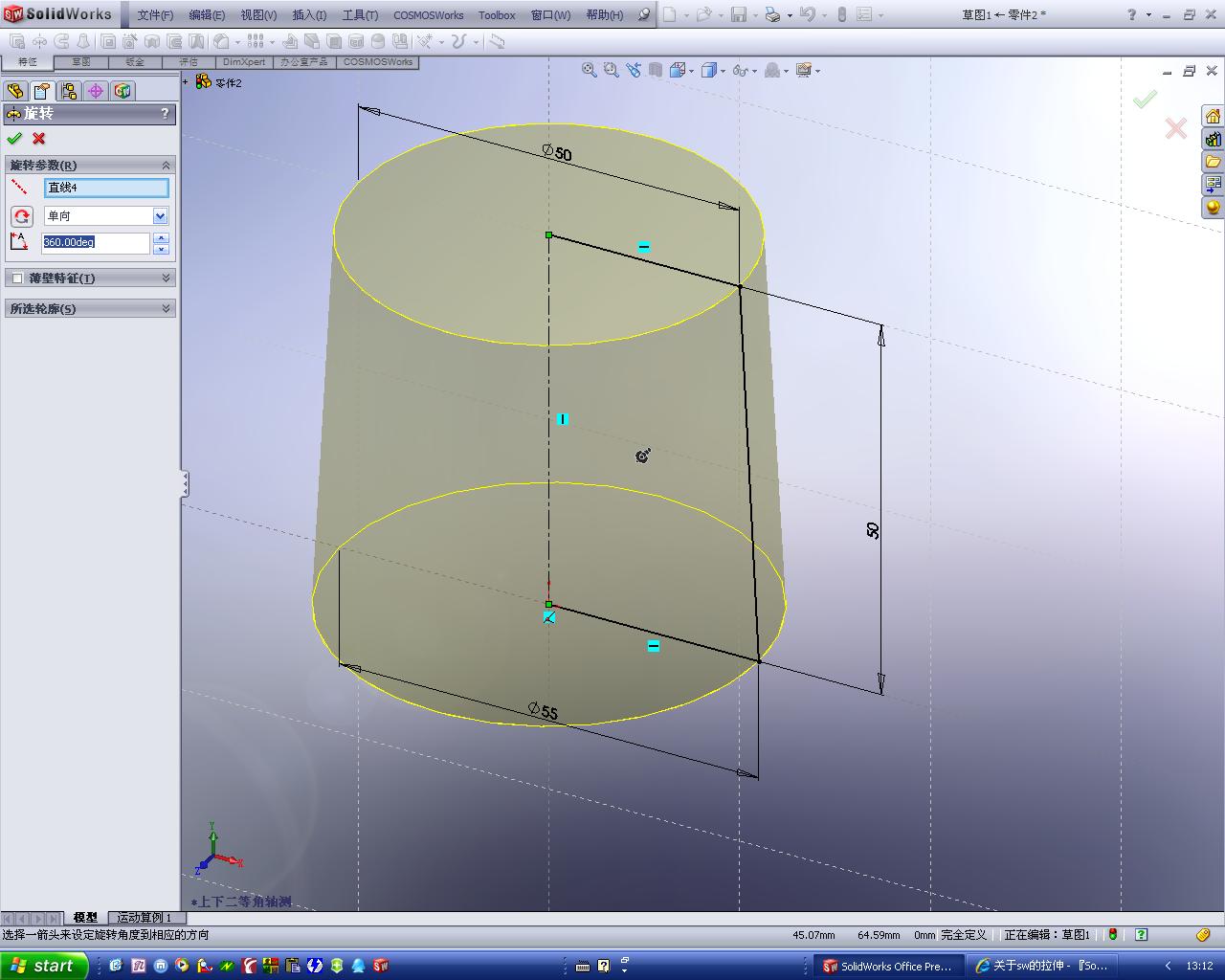Click the status bar help icon
This screenshot has width=1225, height=980.
[1141, 935]
